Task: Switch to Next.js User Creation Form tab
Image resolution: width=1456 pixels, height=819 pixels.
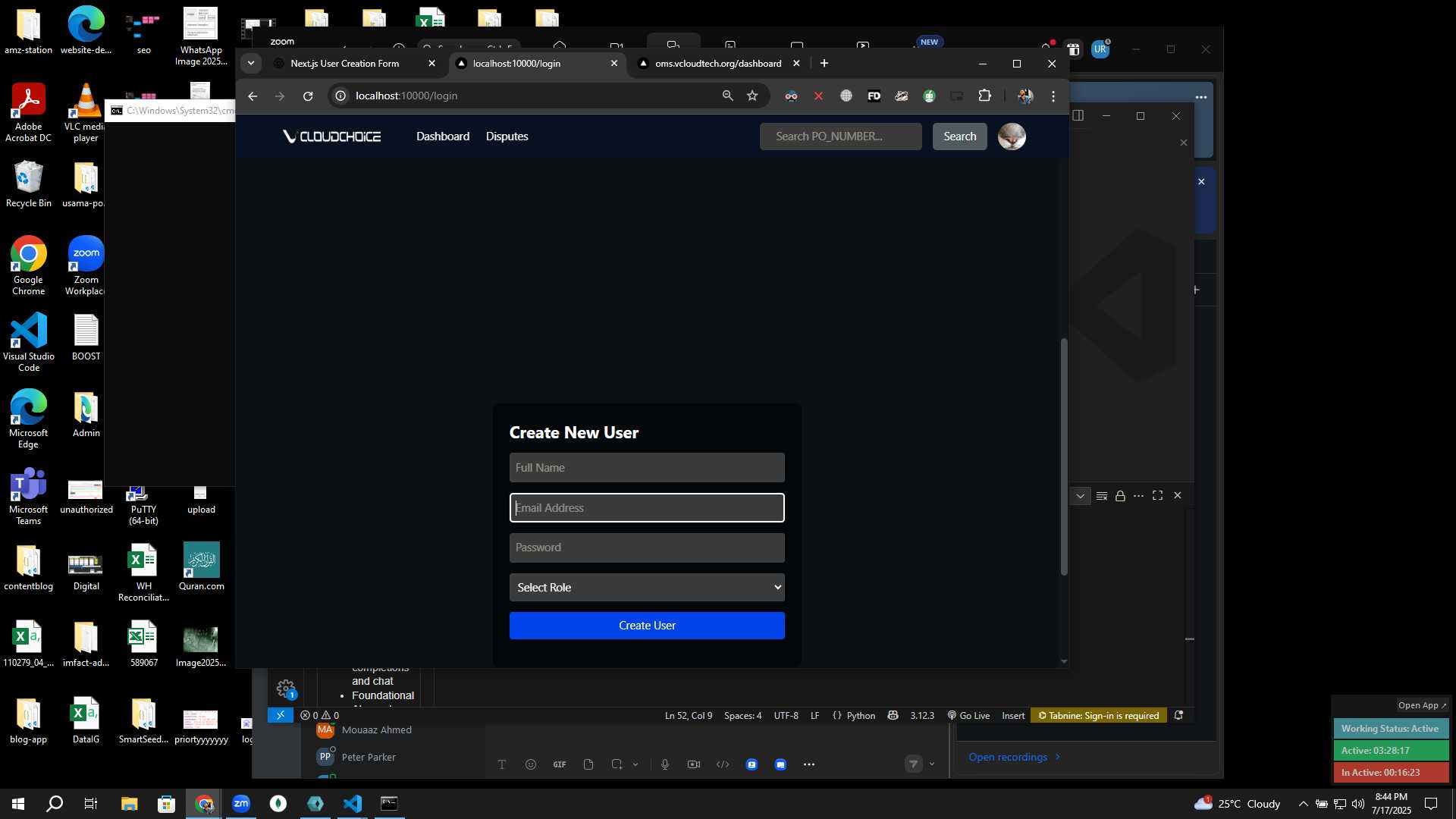Action: pyautogui.click(x=344, y=64)
